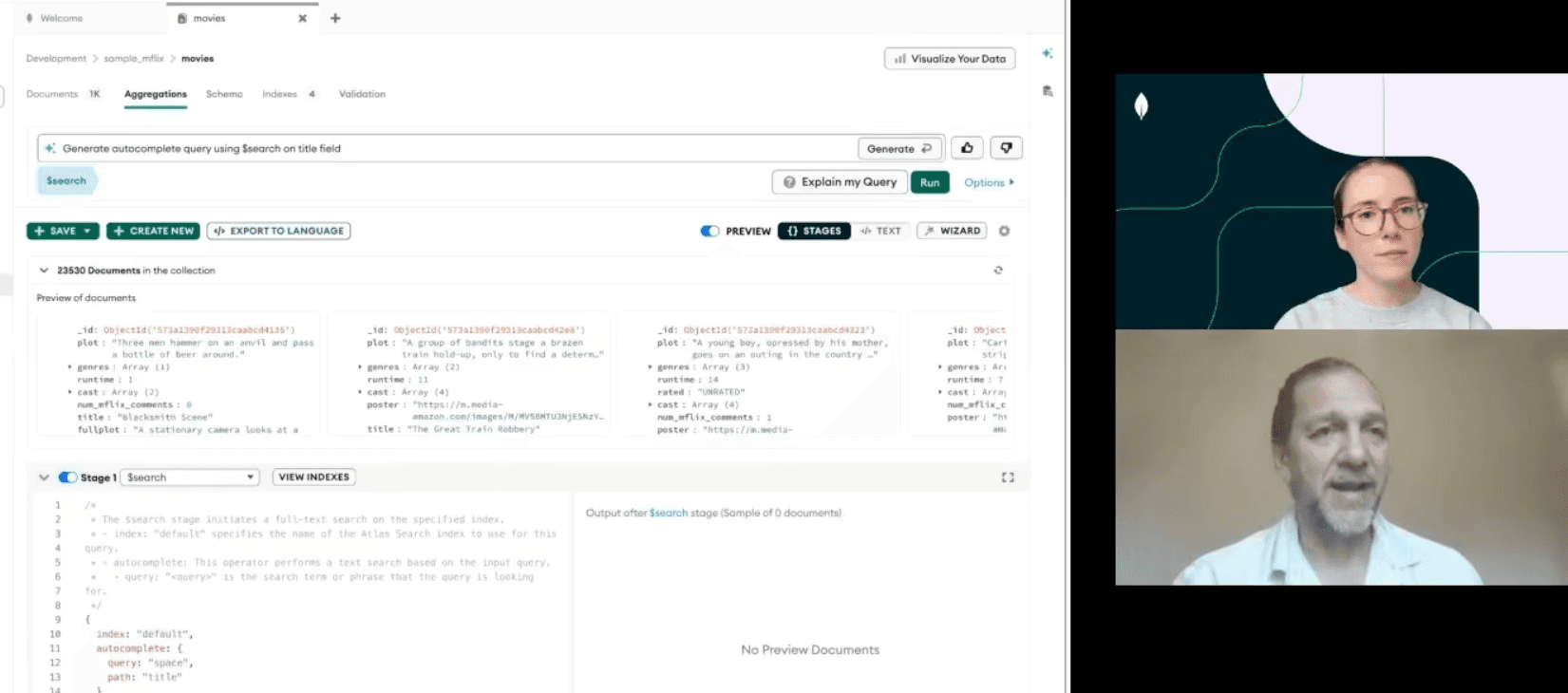
Task: Click Explain my Query button
Action: (x=840, y=182)
